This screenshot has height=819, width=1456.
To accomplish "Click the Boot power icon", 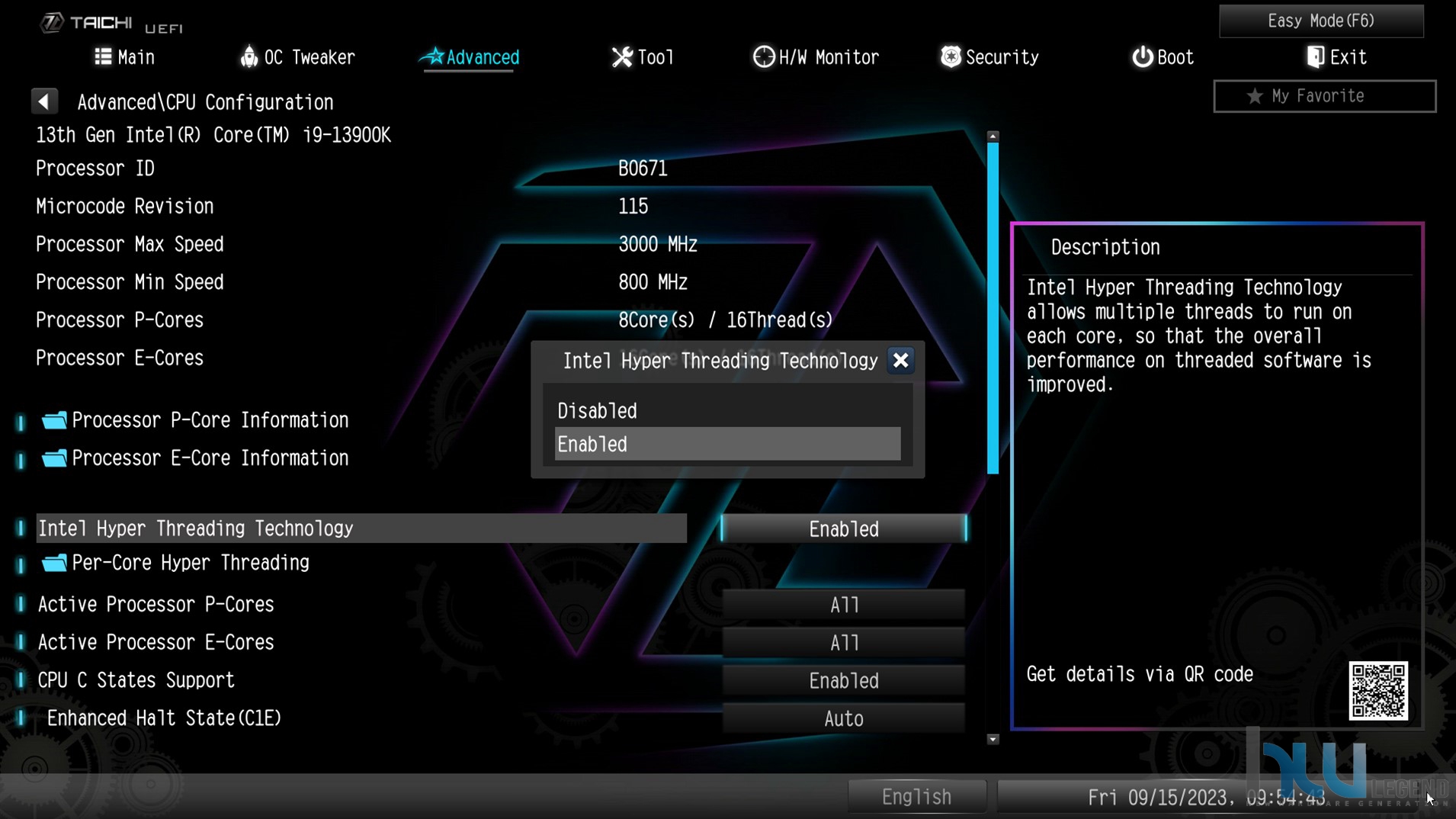I will tap(1142, 57).
